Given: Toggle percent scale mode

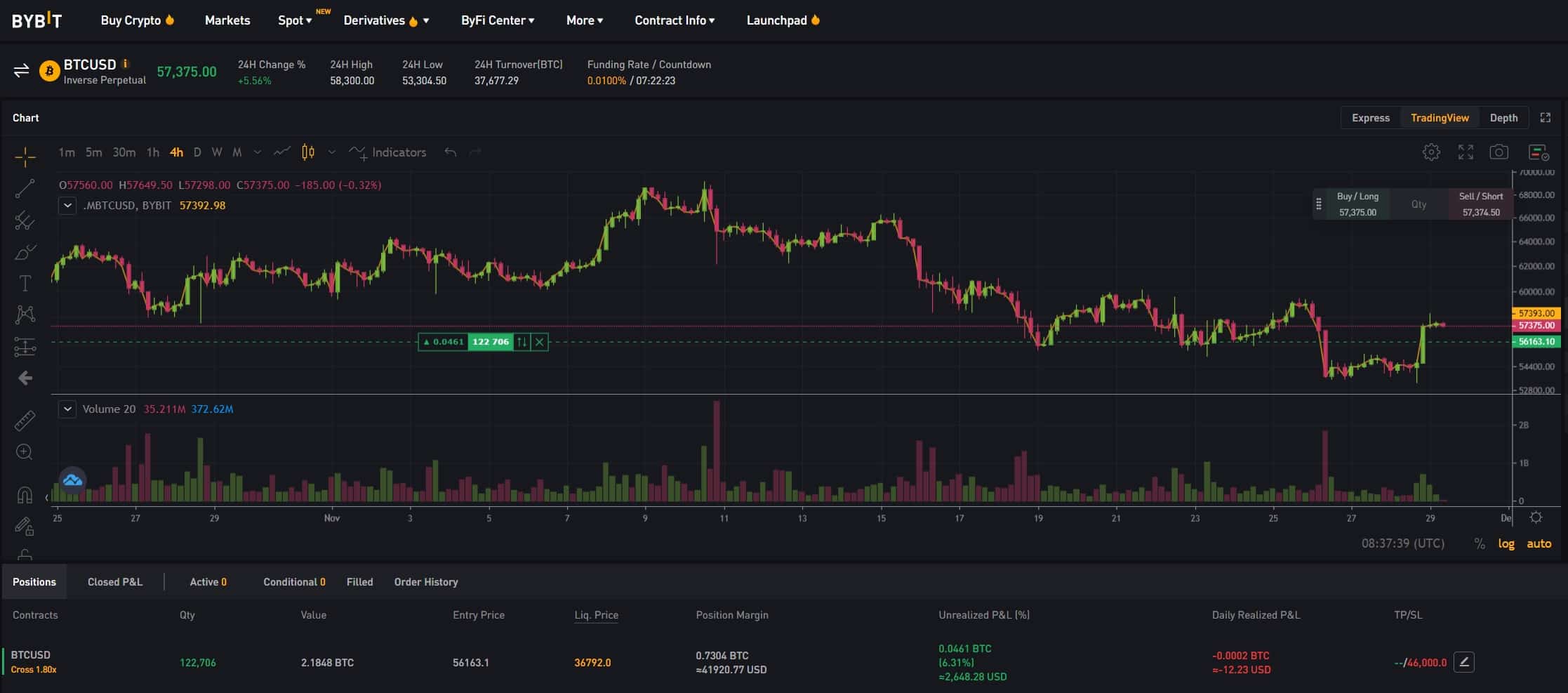Looking at the screenshot, I should [1480, 543].
